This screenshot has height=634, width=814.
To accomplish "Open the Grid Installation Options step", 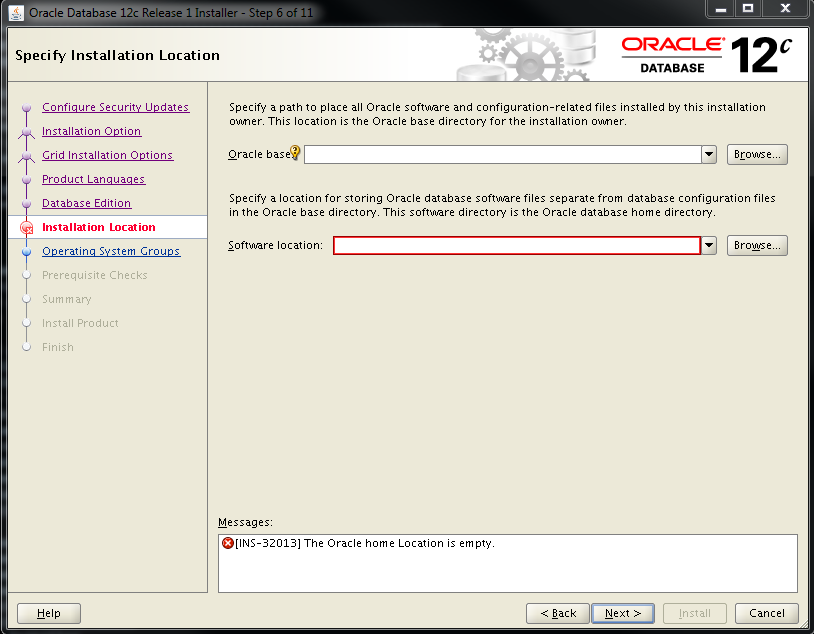I will [107, 155].
